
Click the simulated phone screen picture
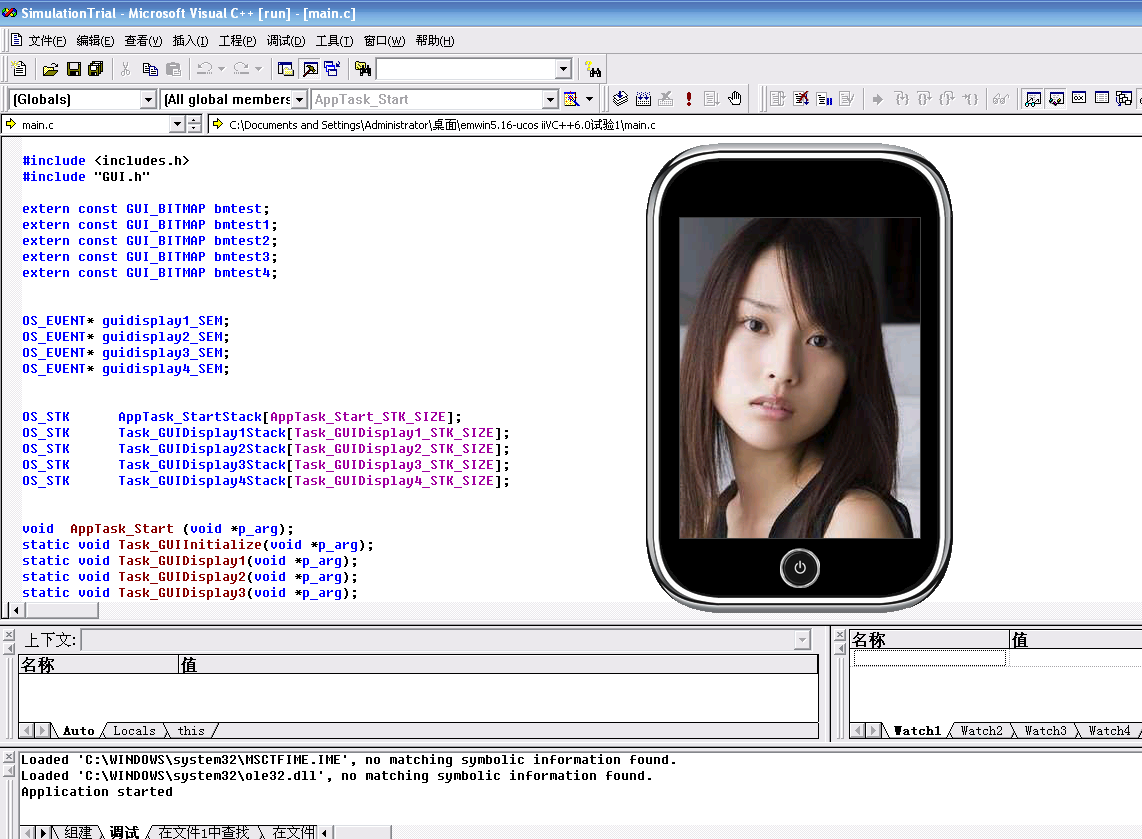[x=799, y=378]
